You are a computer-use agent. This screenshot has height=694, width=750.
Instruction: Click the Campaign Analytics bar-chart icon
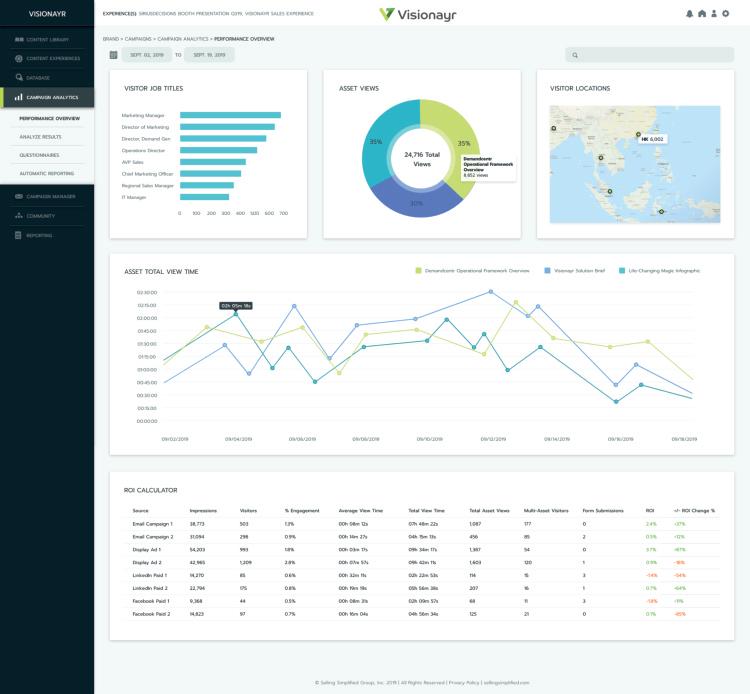point(19,97)
